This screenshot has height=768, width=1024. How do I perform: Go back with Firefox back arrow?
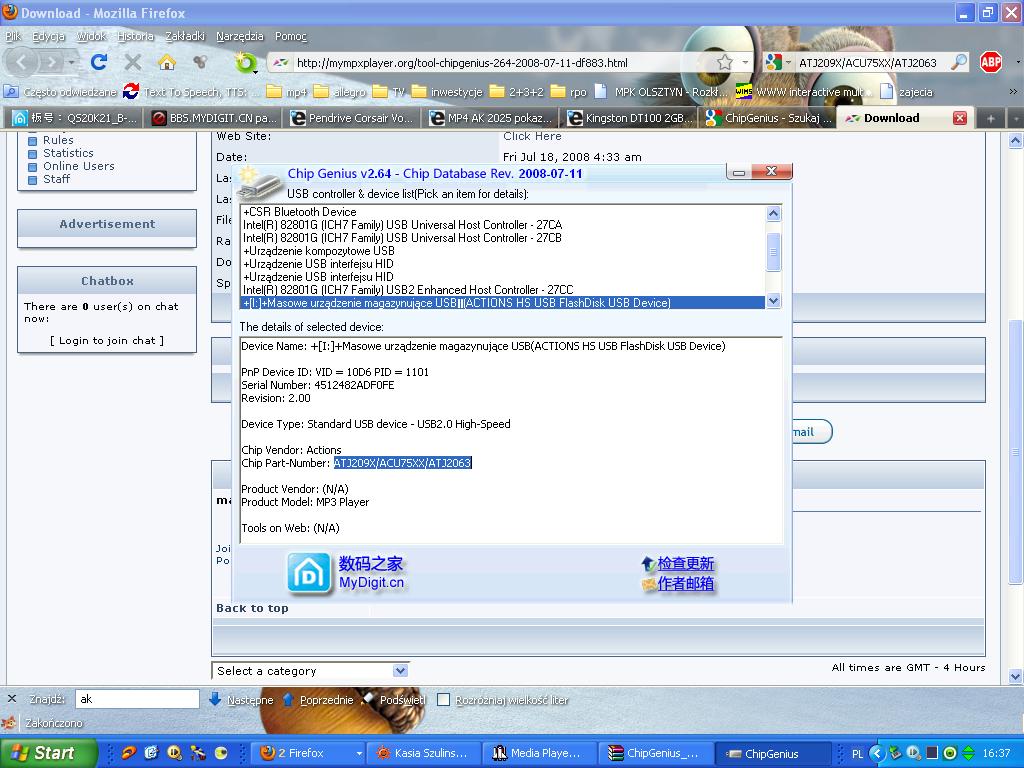[22, 62]
